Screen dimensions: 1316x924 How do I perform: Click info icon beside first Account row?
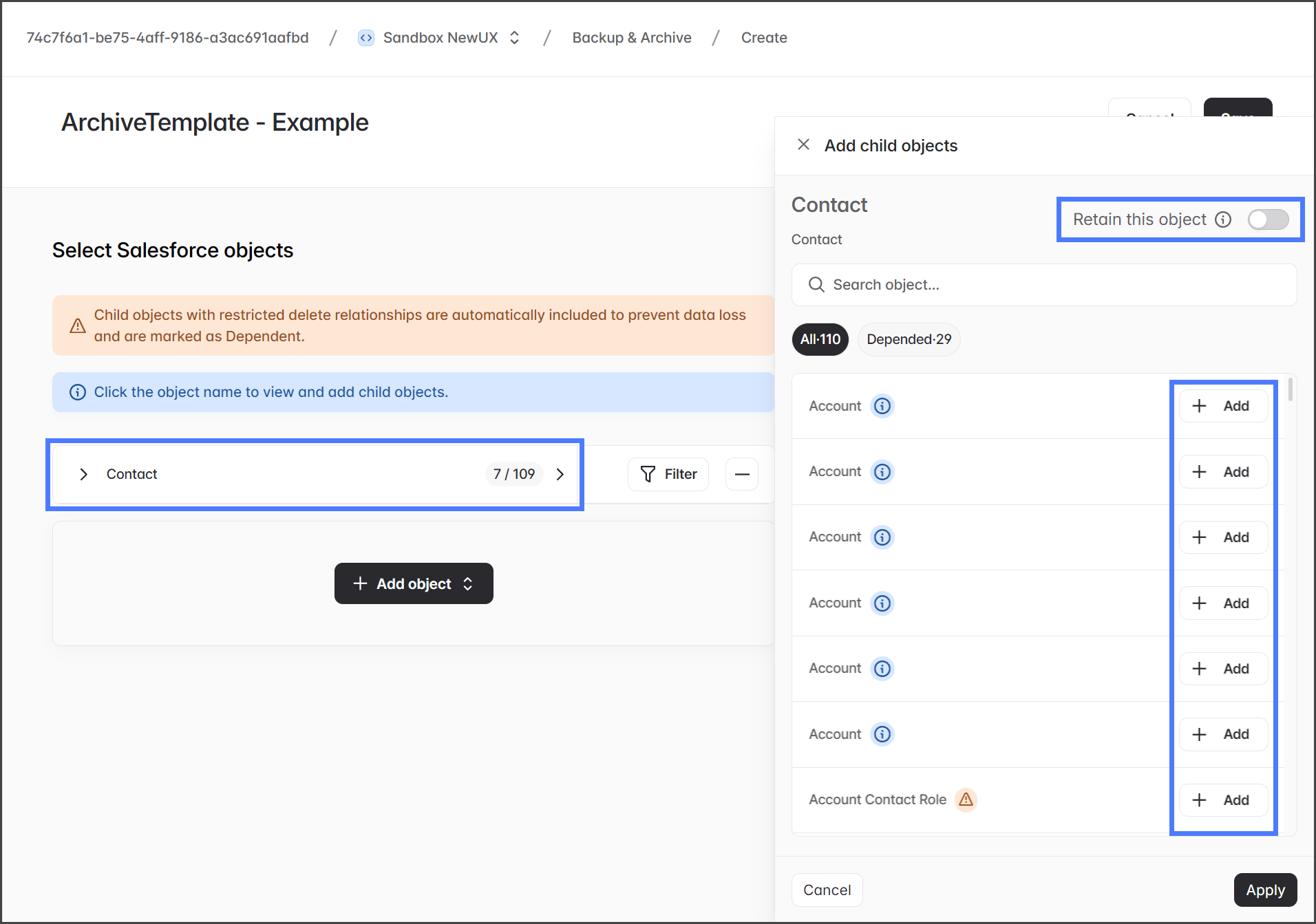click(x=882, y=406)
